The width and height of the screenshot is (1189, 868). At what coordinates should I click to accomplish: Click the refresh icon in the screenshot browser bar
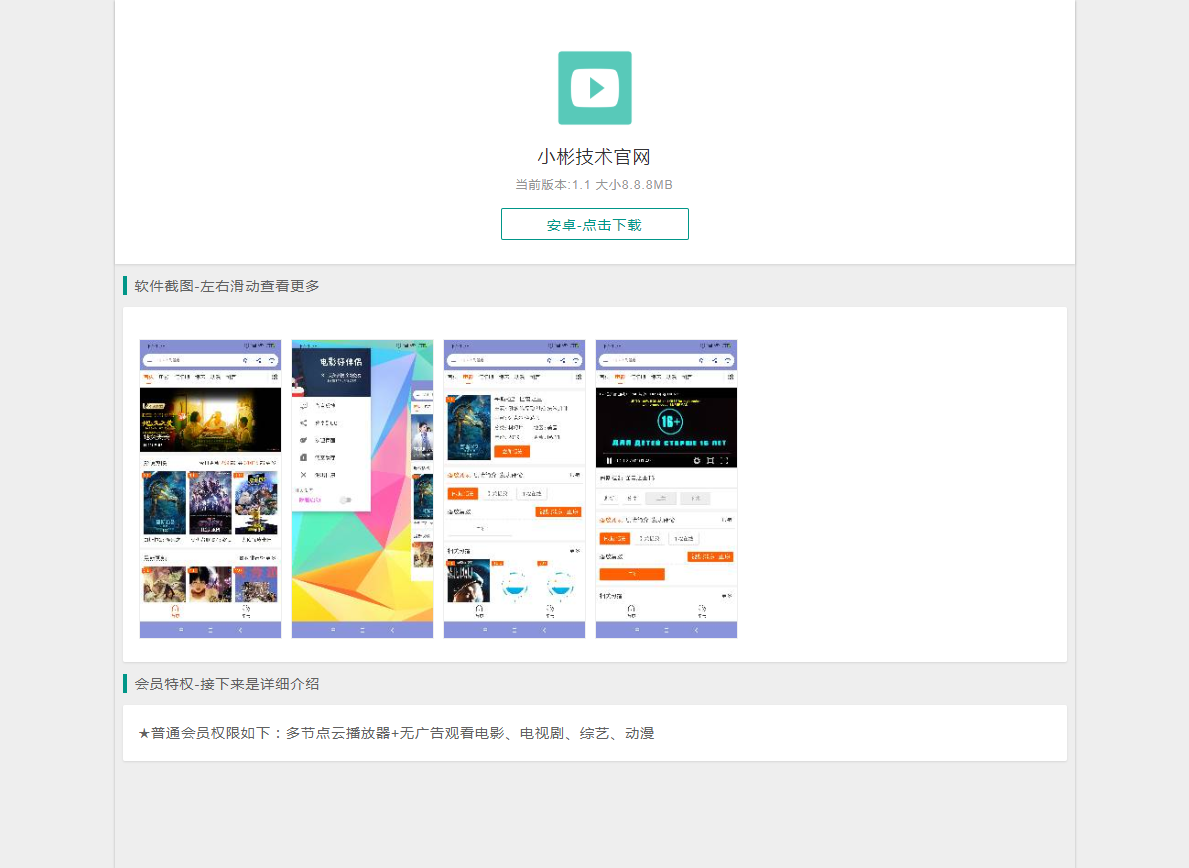click(x=272, y=360)
